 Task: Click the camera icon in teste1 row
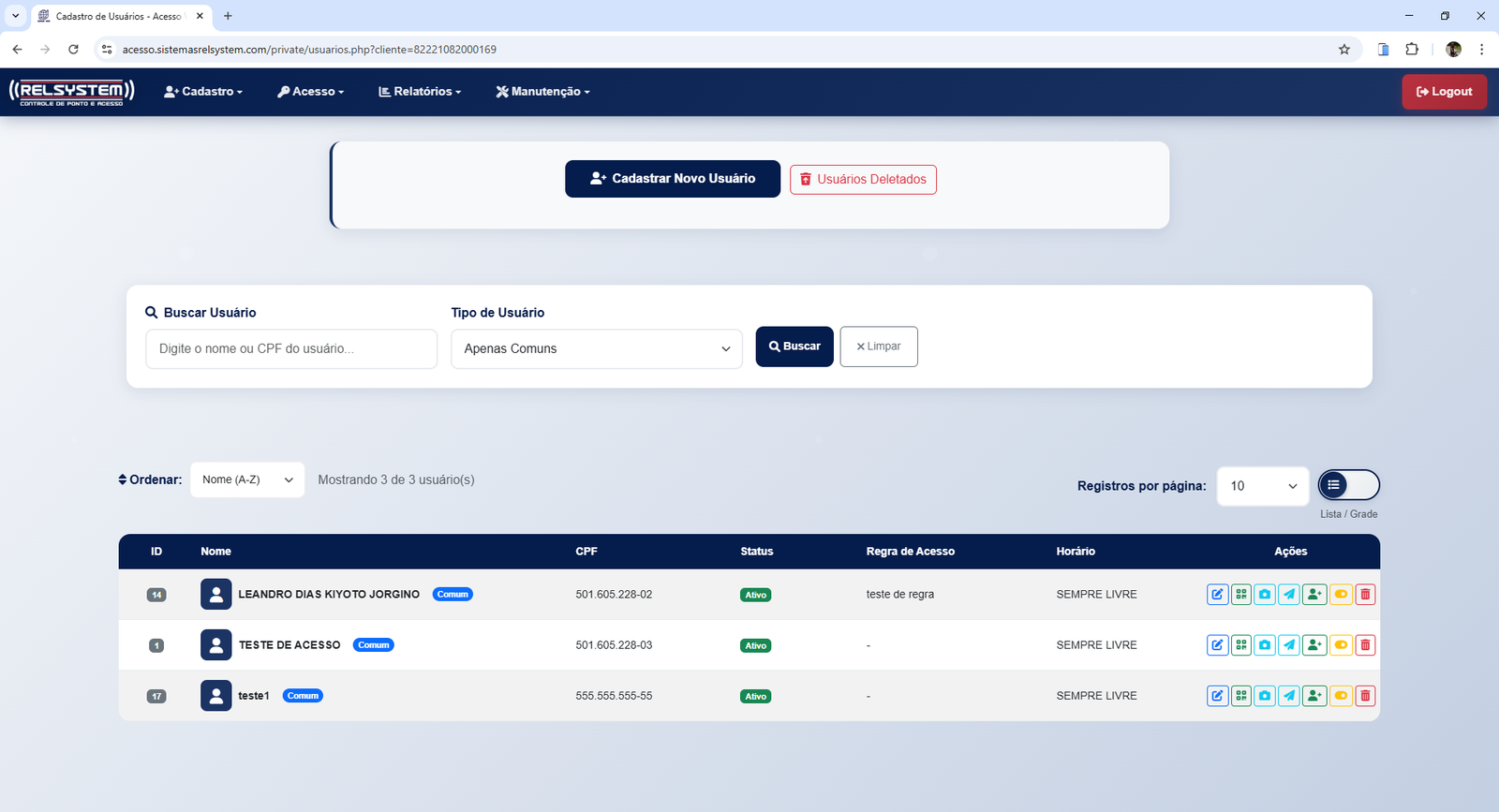point(1265,696)
